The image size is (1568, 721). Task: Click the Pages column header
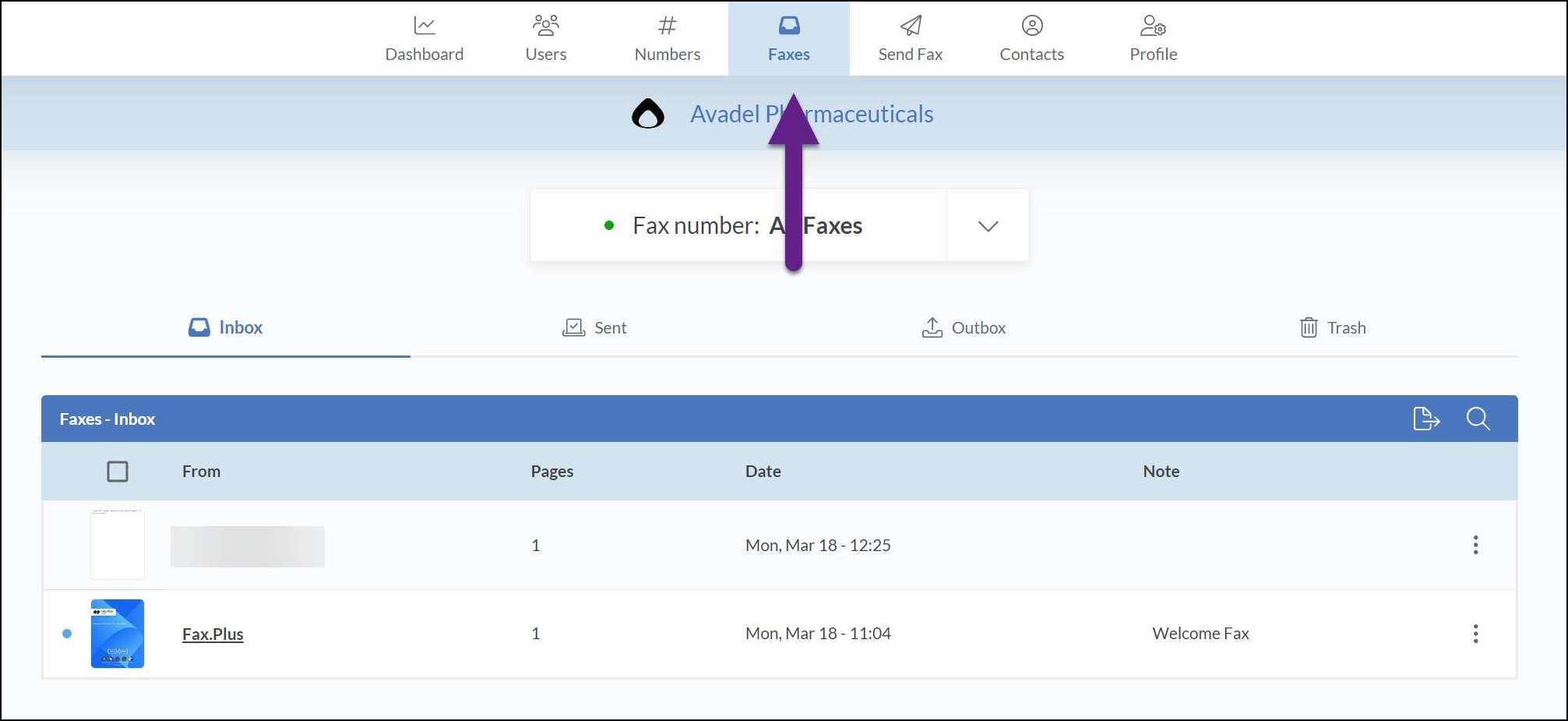coord(552,471)
